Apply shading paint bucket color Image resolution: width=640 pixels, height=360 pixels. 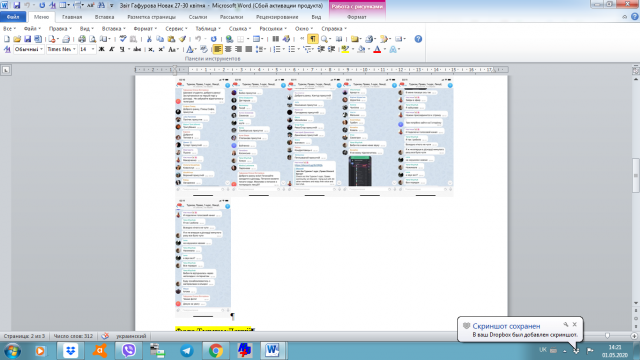[361, 49]
